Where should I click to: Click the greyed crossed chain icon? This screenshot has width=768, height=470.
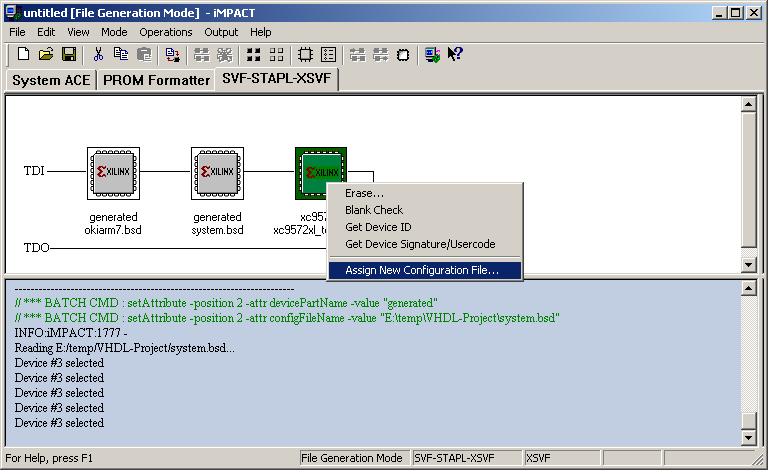[x=224, y=54]
